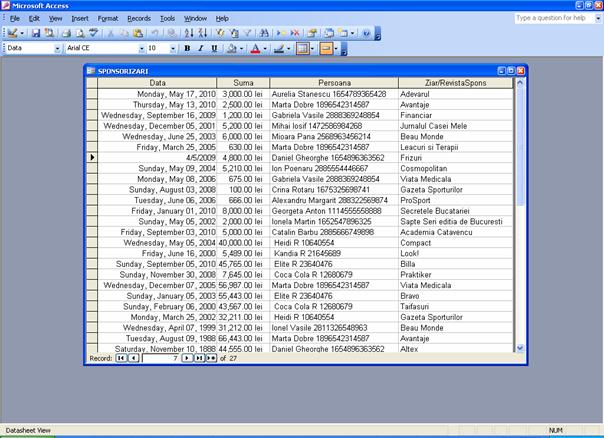This screenshot has width=604, height=438.
Task: Click the Sort Descending icon
Action: pos(201,33)
